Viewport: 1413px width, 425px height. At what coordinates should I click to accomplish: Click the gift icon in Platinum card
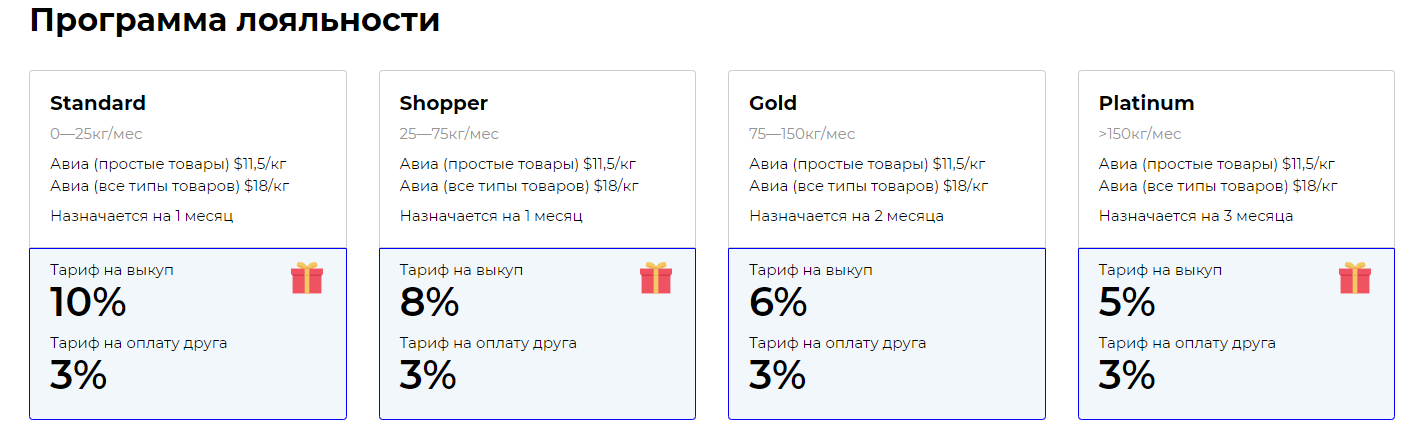tap(1355, 278)
